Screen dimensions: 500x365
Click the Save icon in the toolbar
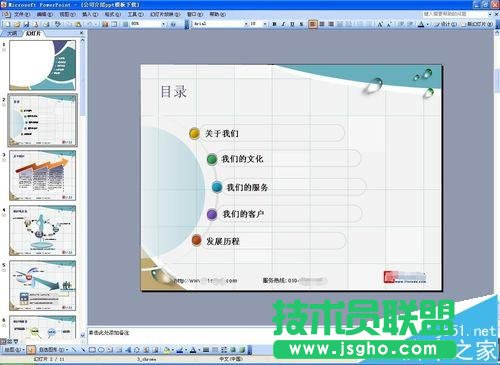pyautogui.click(x=26, y=24)
